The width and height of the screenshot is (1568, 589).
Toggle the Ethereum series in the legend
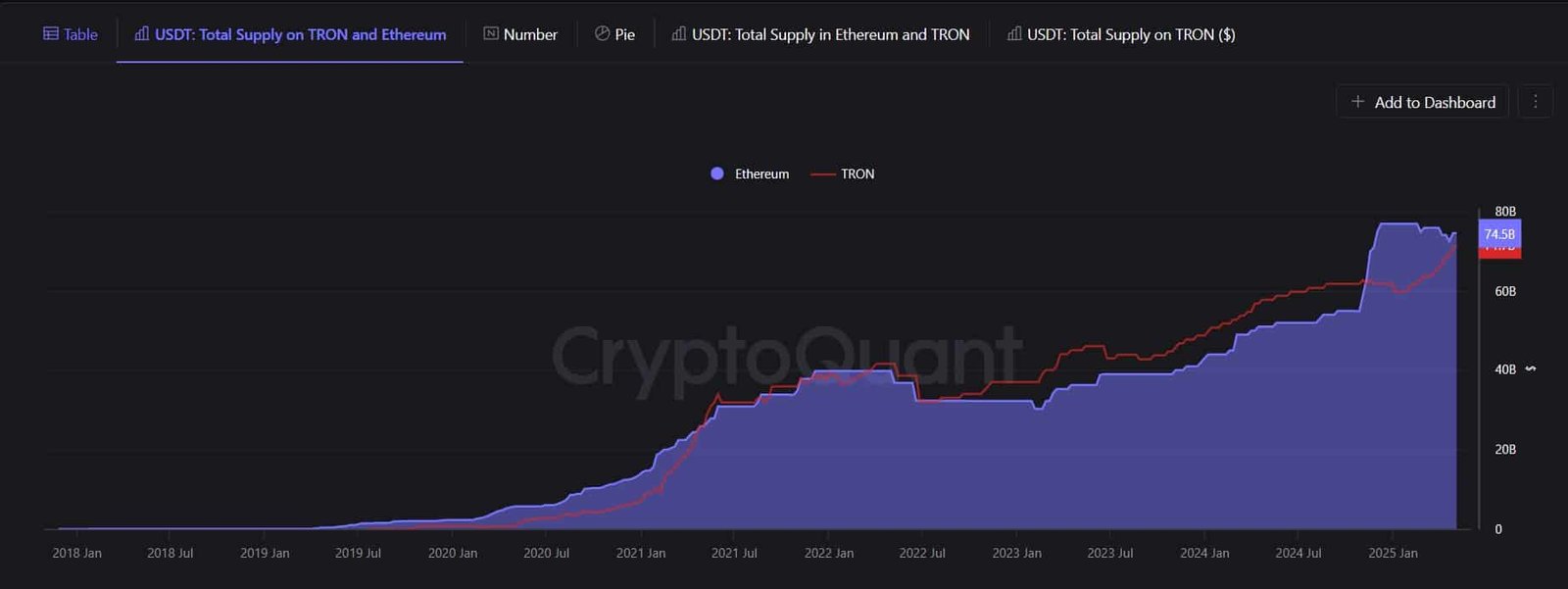(750, 173)
